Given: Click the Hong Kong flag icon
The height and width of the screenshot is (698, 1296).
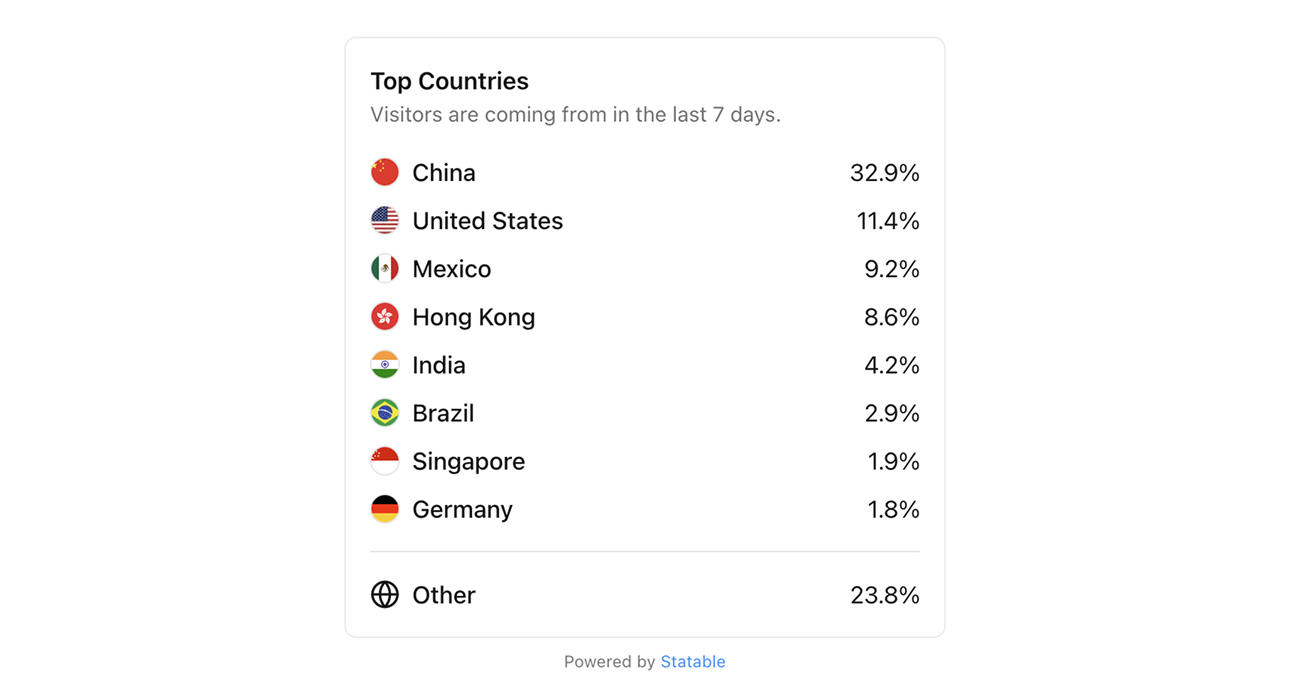Looking at the screenshot, I should pyautogui.click(x=385, y=316).
